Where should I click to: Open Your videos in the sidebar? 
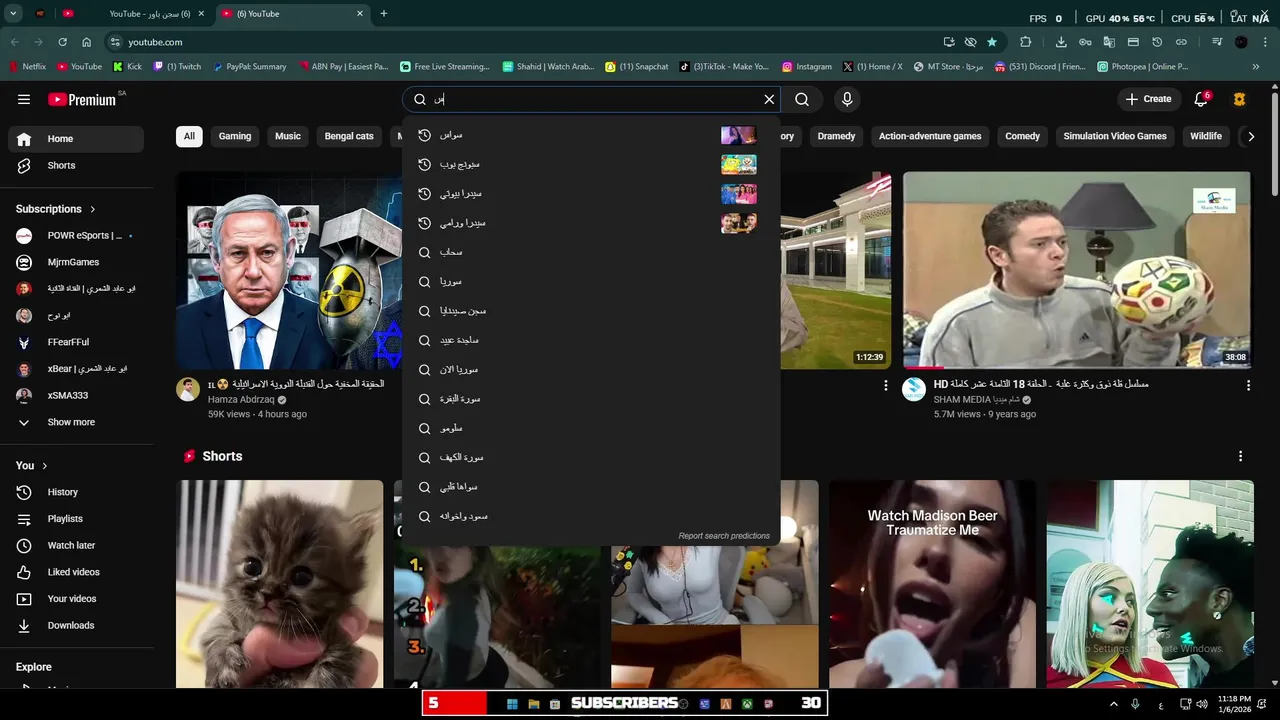[x=76, y=599]
